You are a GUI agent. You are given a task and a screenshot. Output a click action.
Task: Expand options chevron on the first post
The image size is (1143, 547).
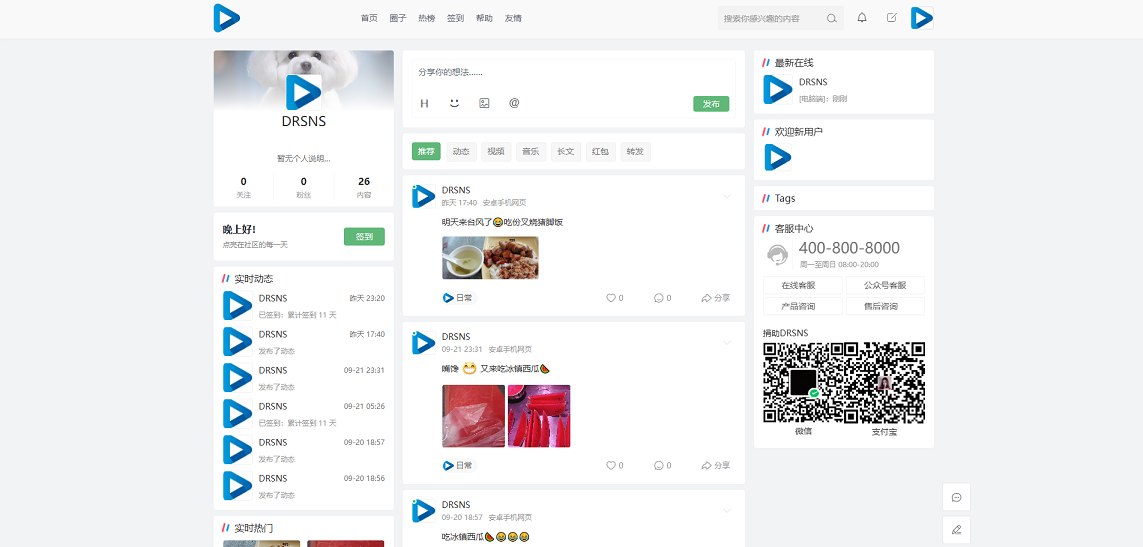pos(727,196)
